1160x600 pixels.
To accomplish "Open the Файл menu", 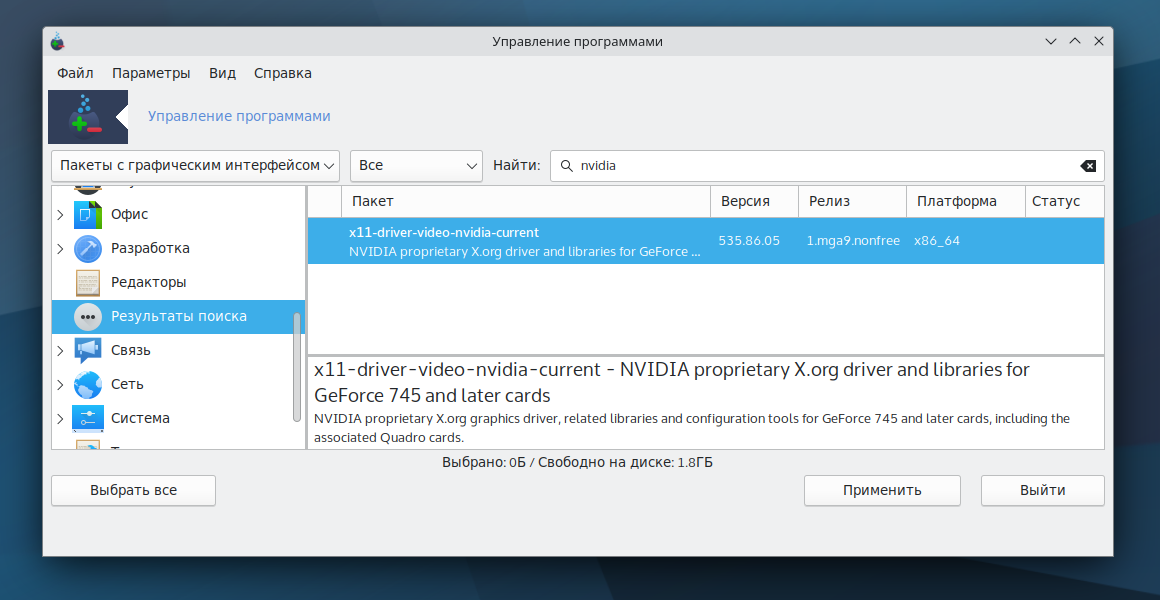I will coord(75,73).
